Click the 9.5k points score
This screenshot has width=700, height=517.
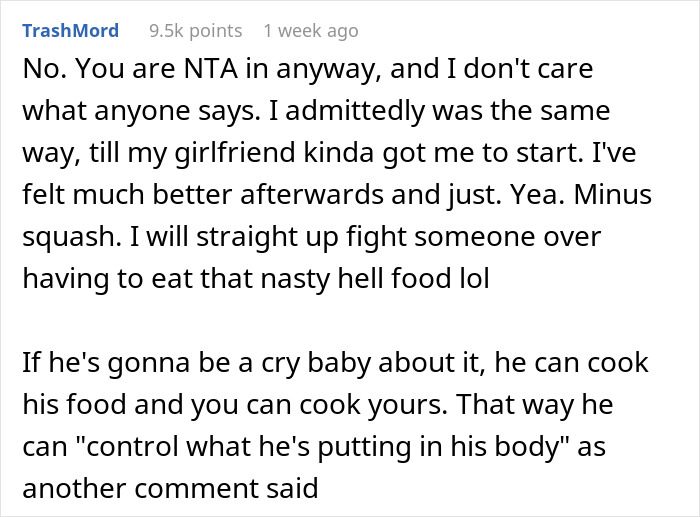[195, 31]
